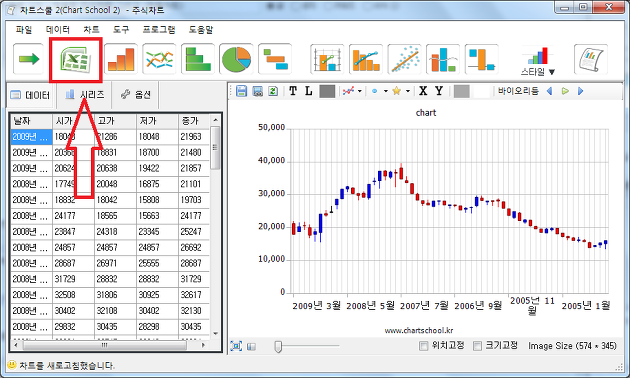This screenshot has width=630, height=378.
Task: Select the orange bar chart type
Action: [x=121, y=59]
